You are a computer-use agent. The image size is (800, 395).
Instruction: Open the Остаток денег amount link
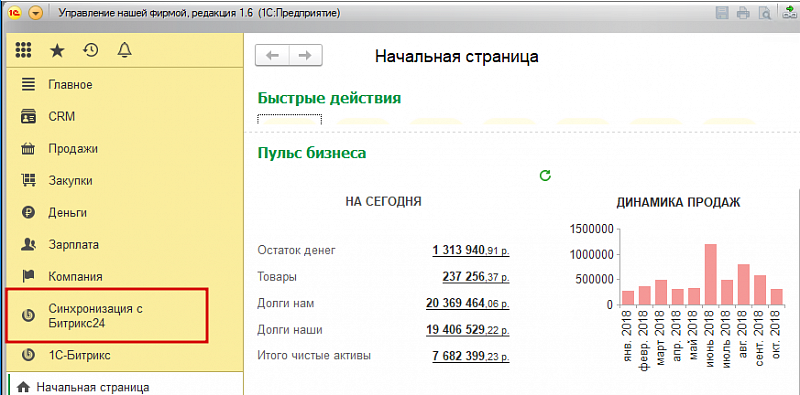point(471,251)
